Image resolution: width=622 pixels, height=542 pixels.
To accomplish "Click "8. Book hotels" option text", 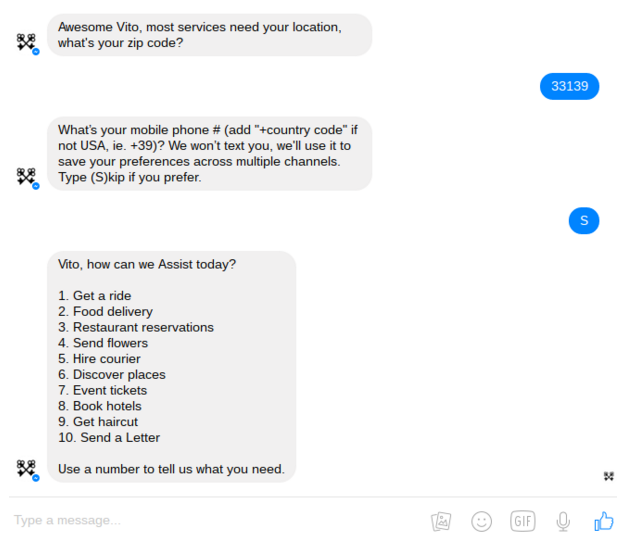I will (100, 406).
